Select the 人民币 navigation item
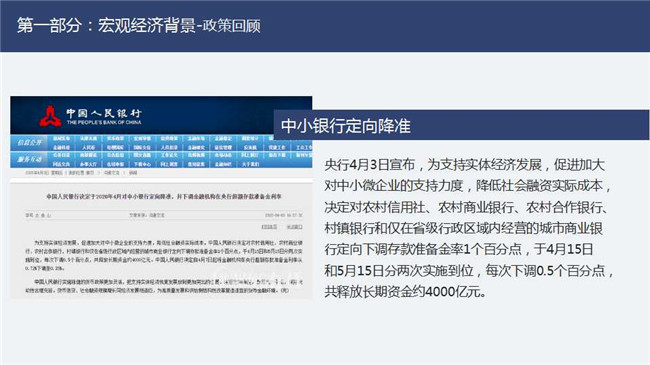 click(x=88, y=147)
